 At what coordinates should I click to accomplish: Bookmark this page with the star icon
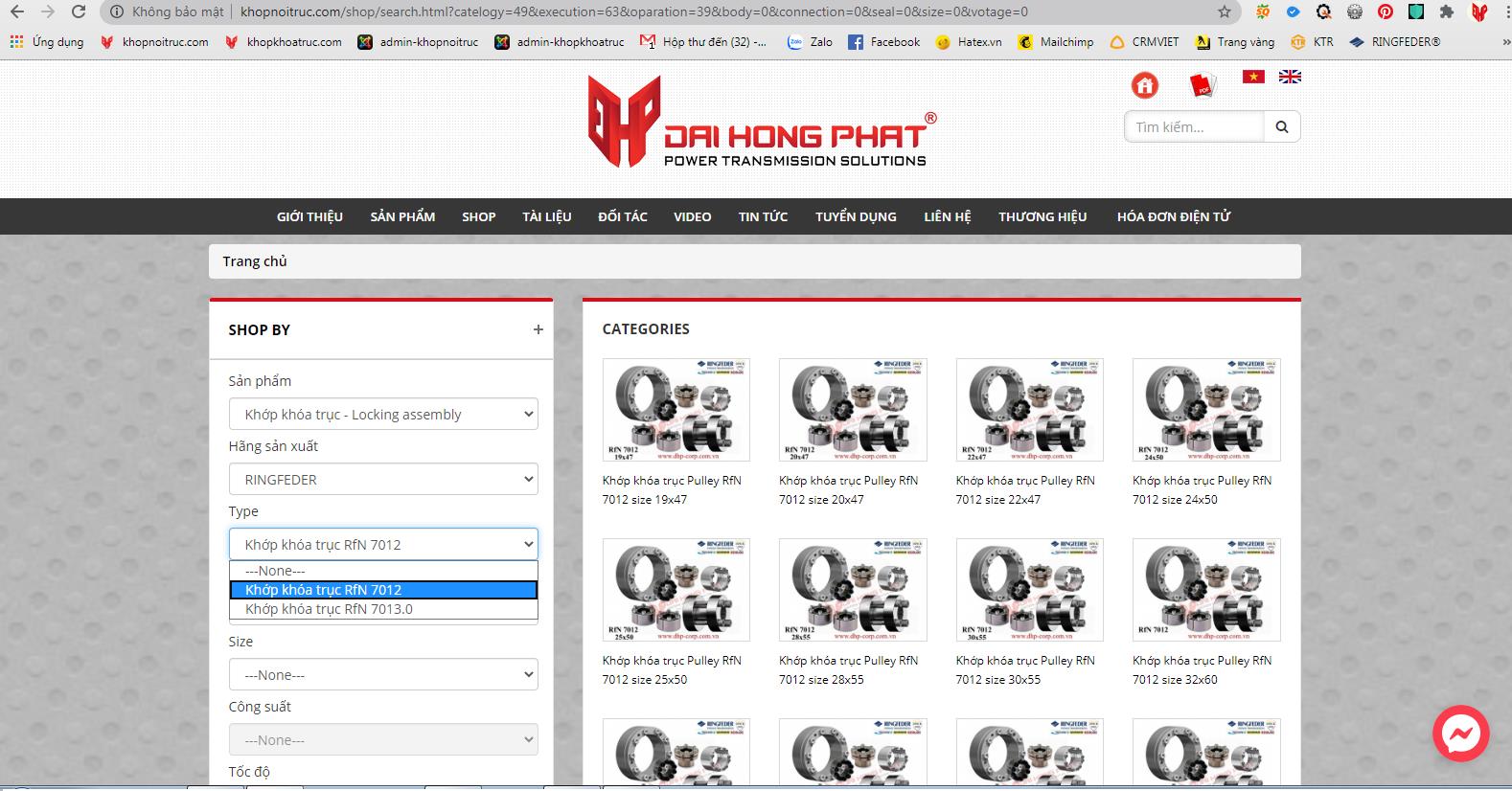[1225, 11]
